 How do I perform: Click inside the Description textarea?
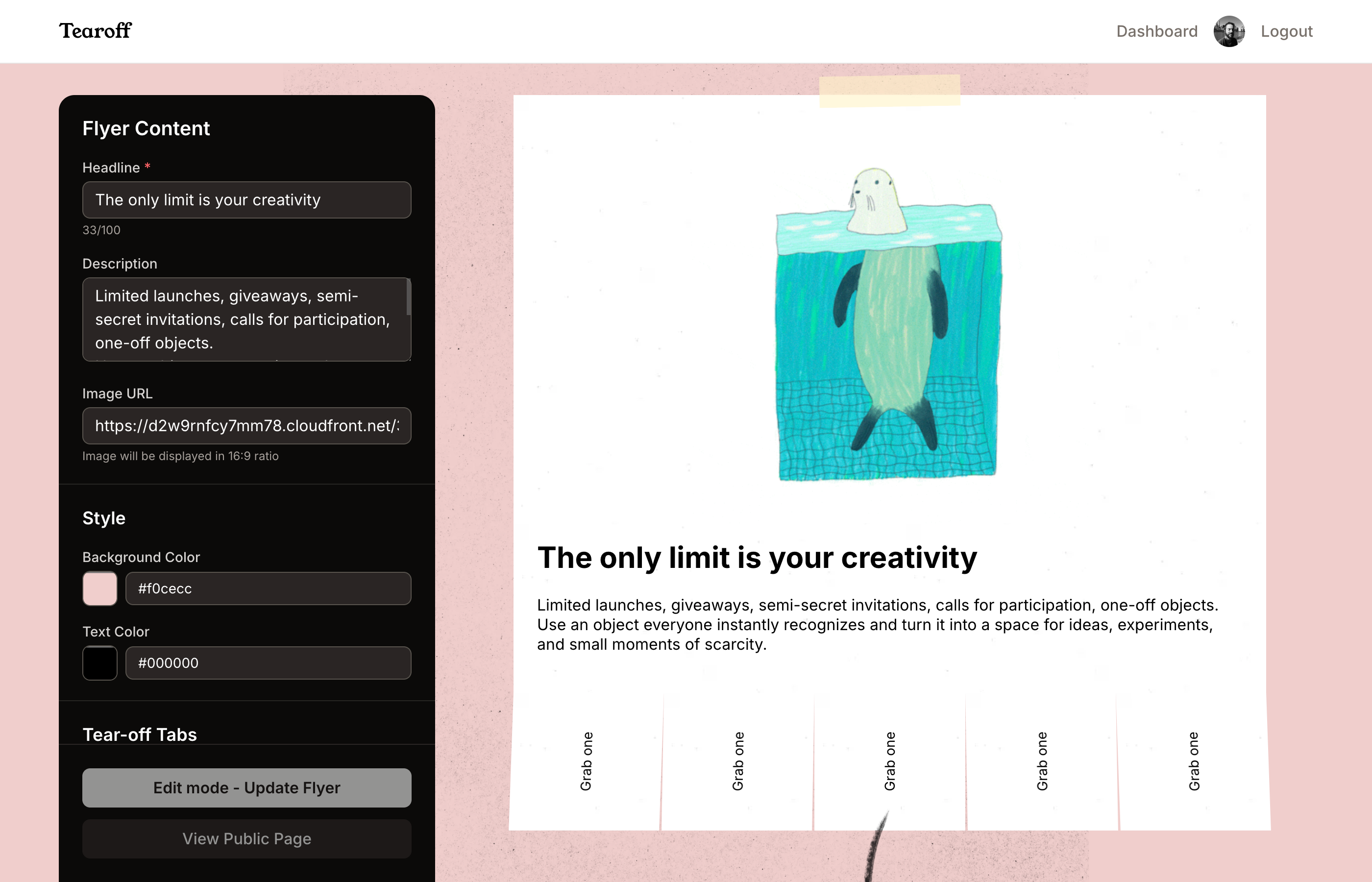pos(246,319)
